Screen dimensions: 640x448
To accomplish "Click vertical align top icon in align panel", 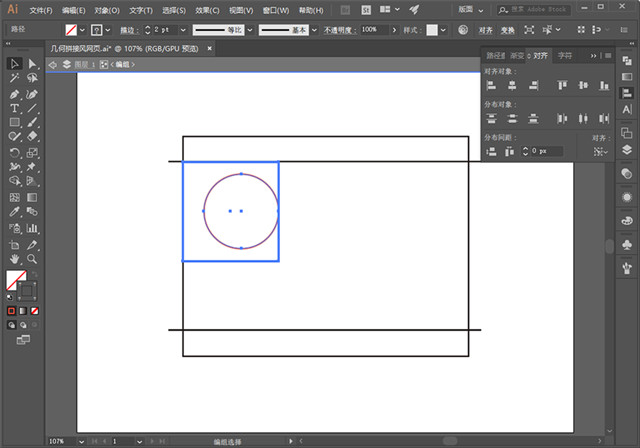I will tap(562, 86).
